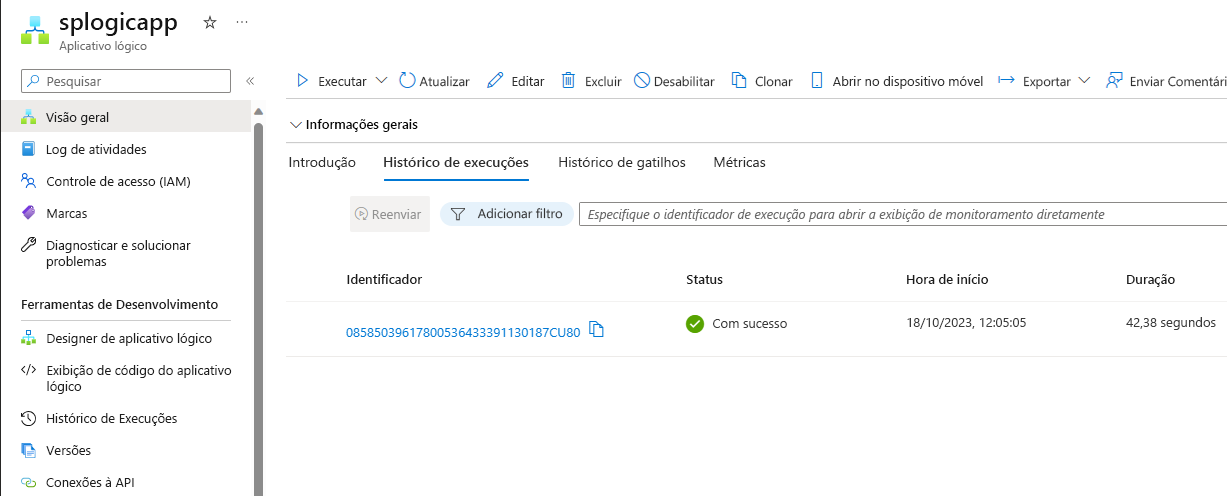Select the Histórico de execuções tab

point(456,162)
